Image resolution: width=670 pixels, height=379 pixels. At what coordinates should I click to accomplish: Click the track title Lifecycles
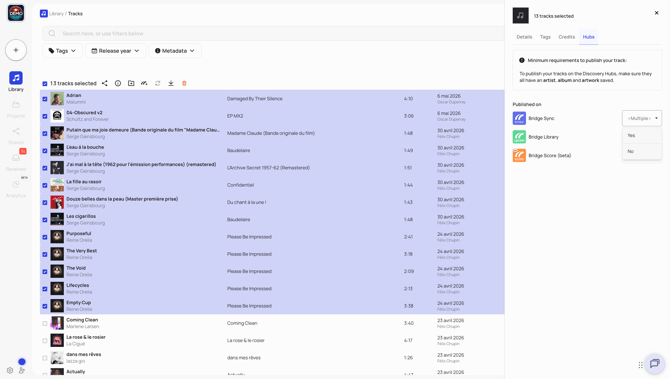click(x=78, y=285)
